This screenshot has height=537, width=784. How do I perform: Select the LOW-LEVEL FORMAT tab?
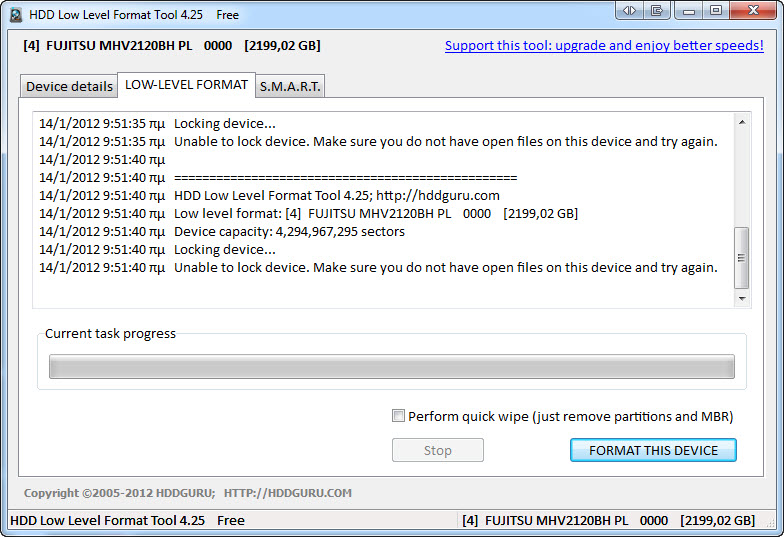click(186, 85)
